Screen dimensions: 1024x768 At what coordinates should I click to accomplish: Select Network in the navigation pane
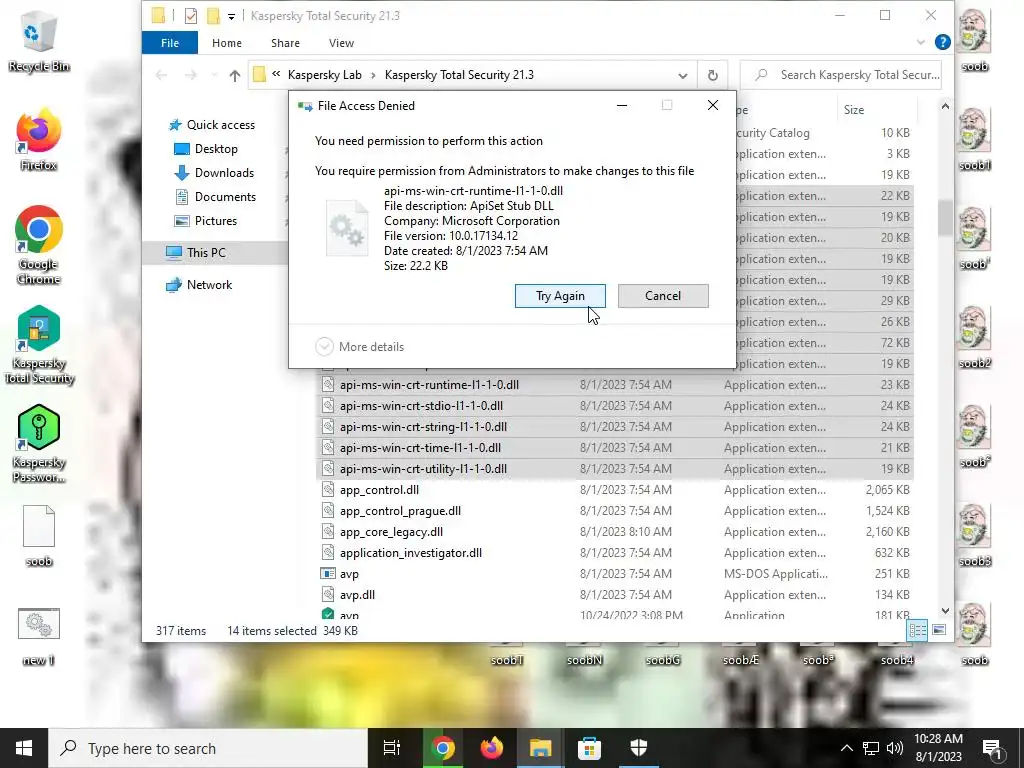click(x=199, y=285)
